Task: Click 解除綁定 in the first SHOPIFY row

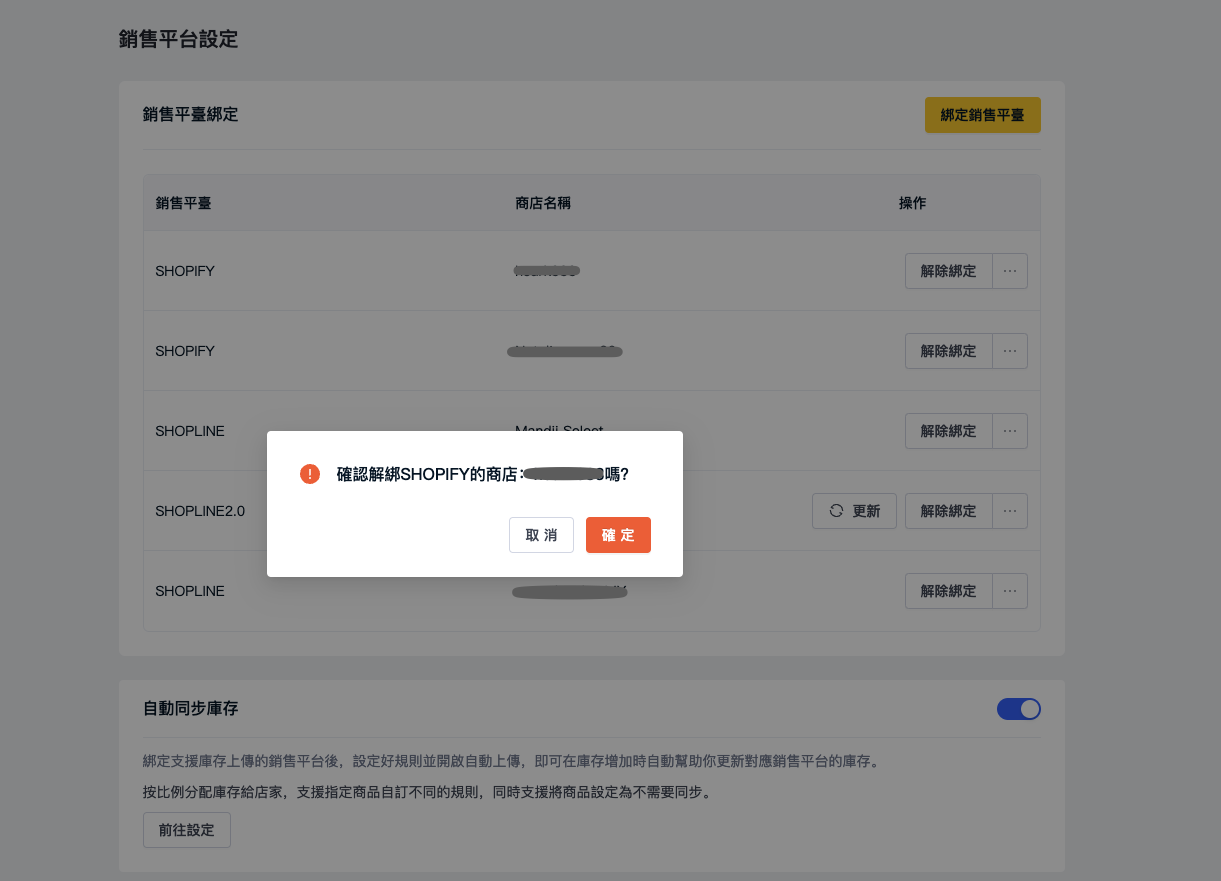Action: pyautogui.click(x=948, y=271)
